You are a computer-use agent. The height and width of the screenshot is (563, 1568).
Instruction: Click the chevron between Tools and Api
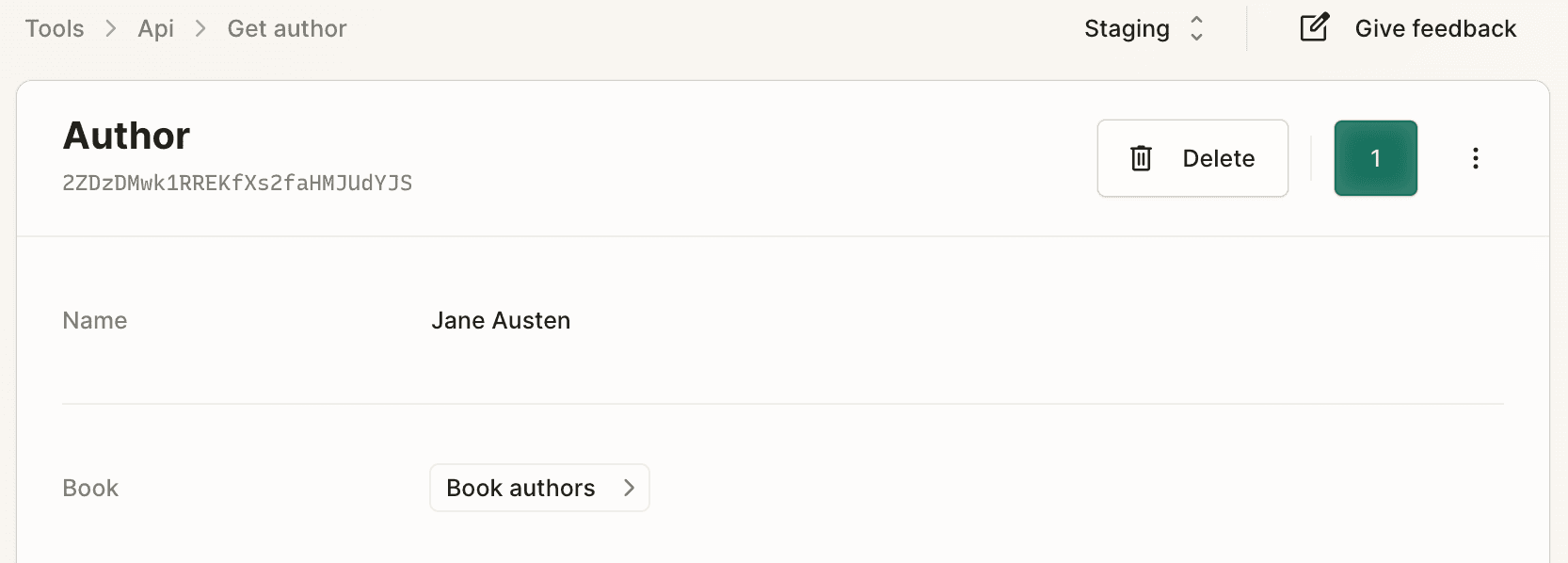click(x=111, y=28)
